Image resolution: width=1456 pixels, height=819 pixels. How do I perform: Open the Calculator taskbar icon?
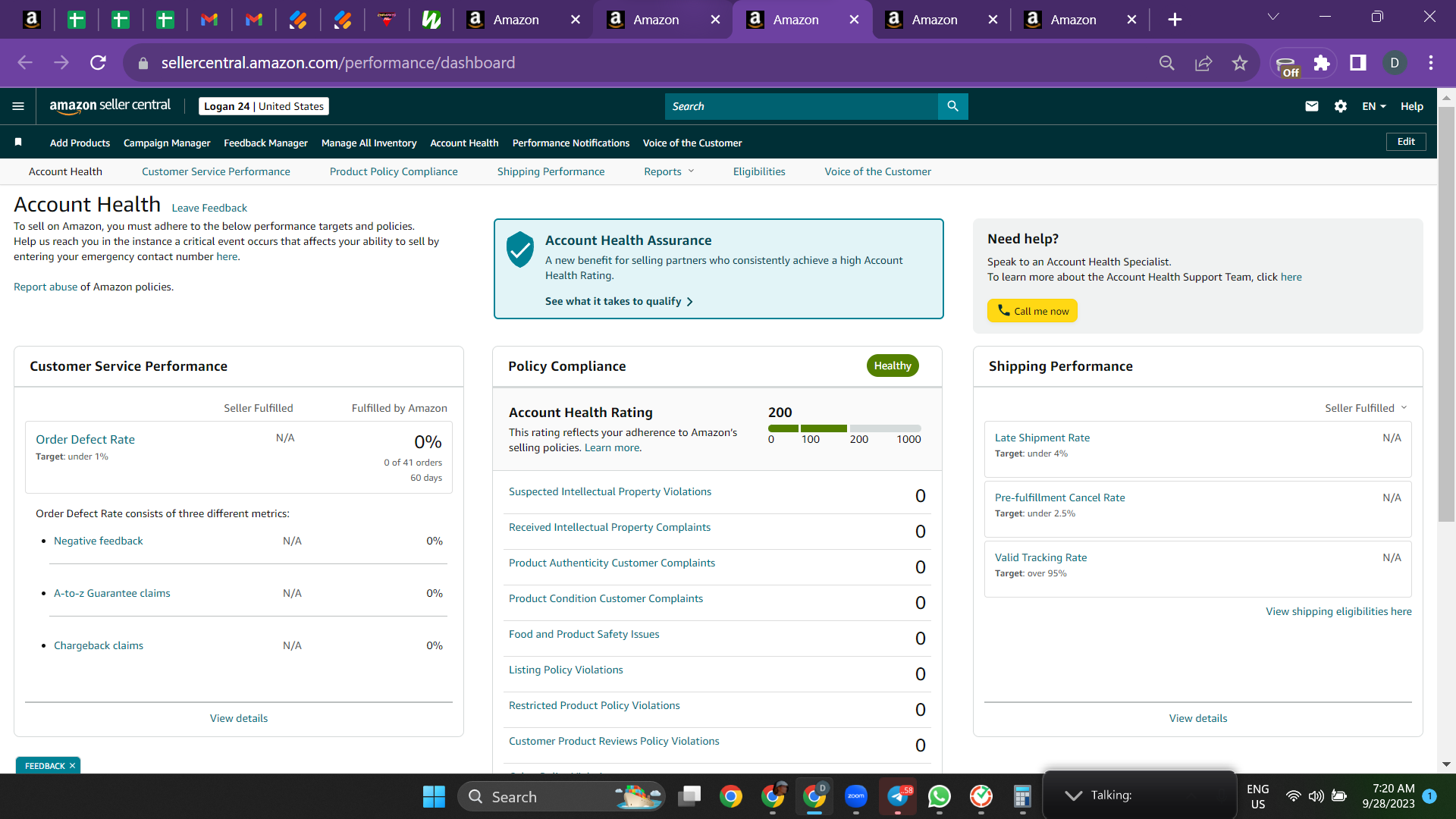tap(1022, 796)
